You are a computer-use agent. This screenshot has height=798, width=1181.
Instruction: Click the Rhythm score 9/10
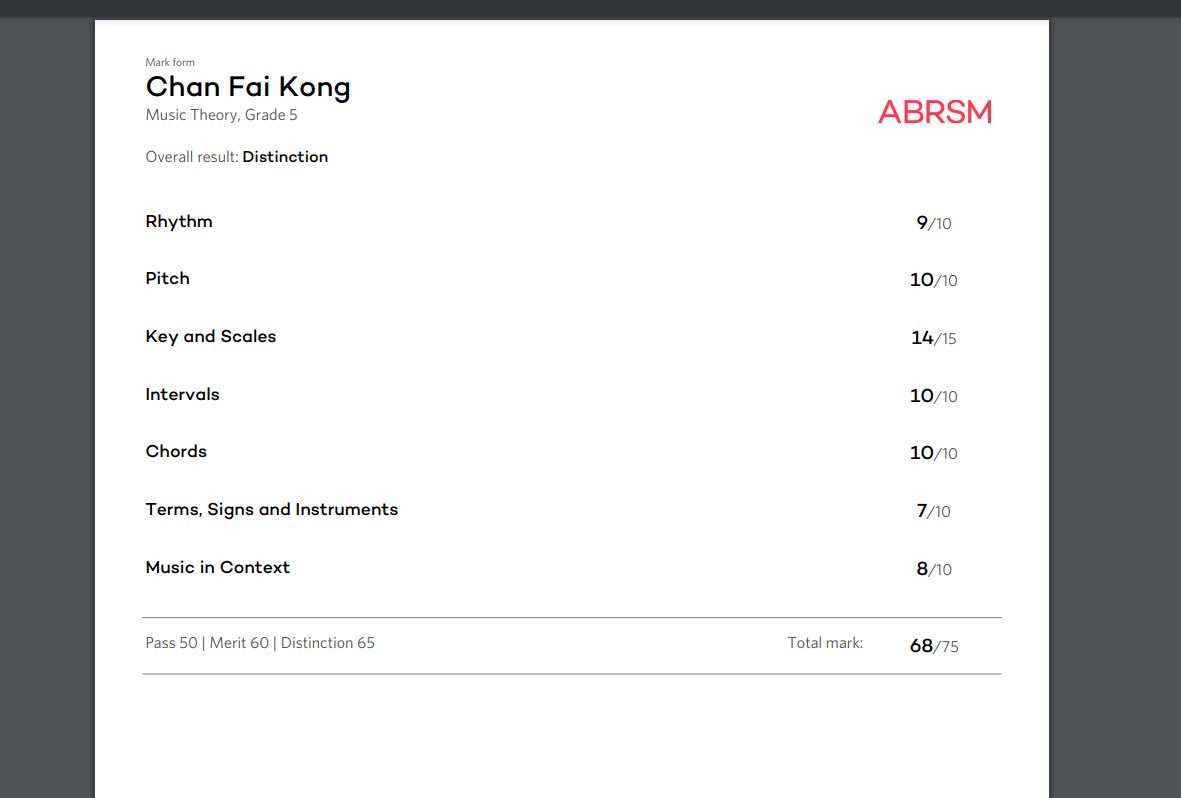(934, 223)
